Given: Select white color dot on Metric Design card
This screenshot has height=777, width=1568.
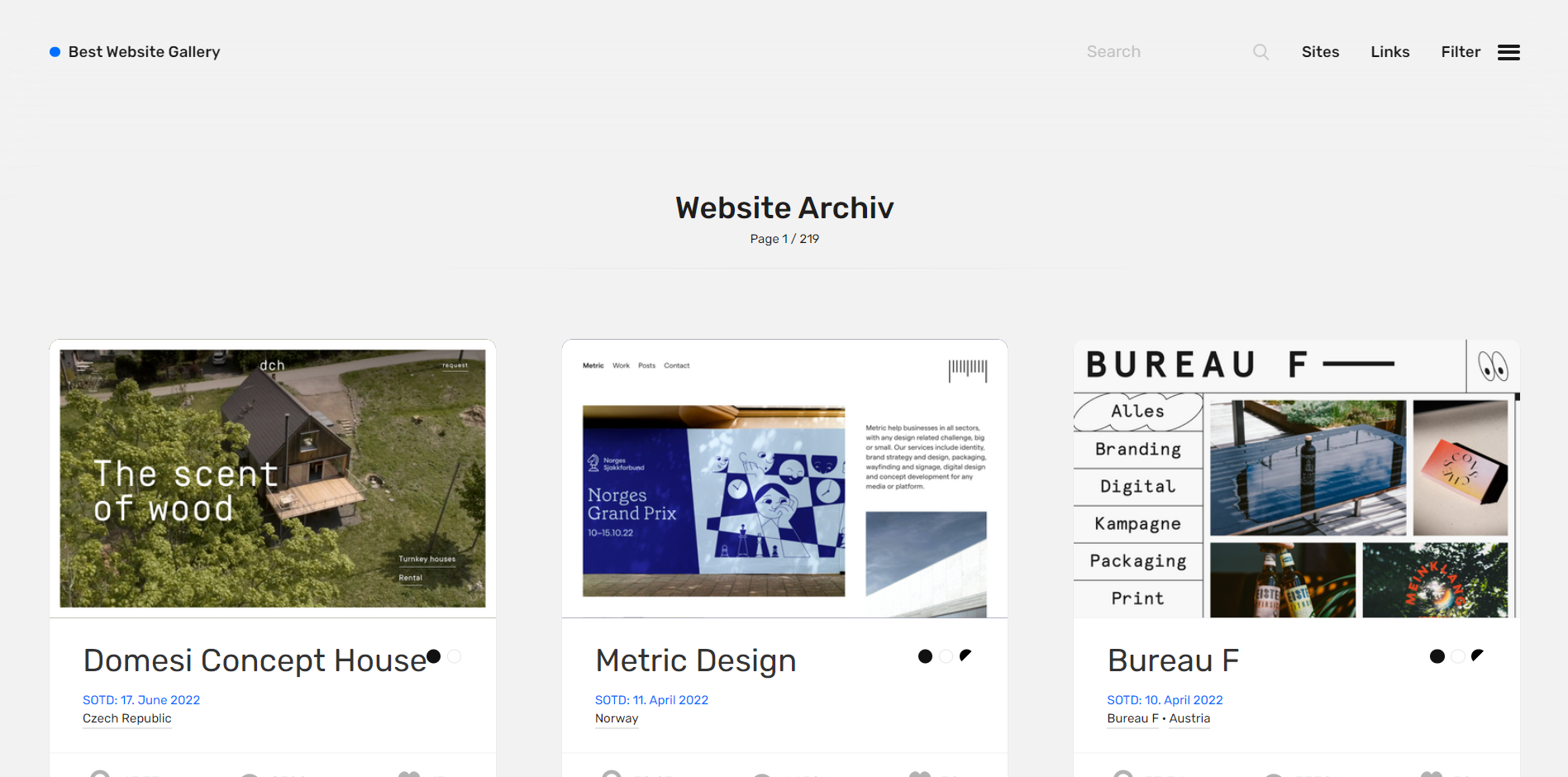Looking at the screenshot, I should 946,656.
